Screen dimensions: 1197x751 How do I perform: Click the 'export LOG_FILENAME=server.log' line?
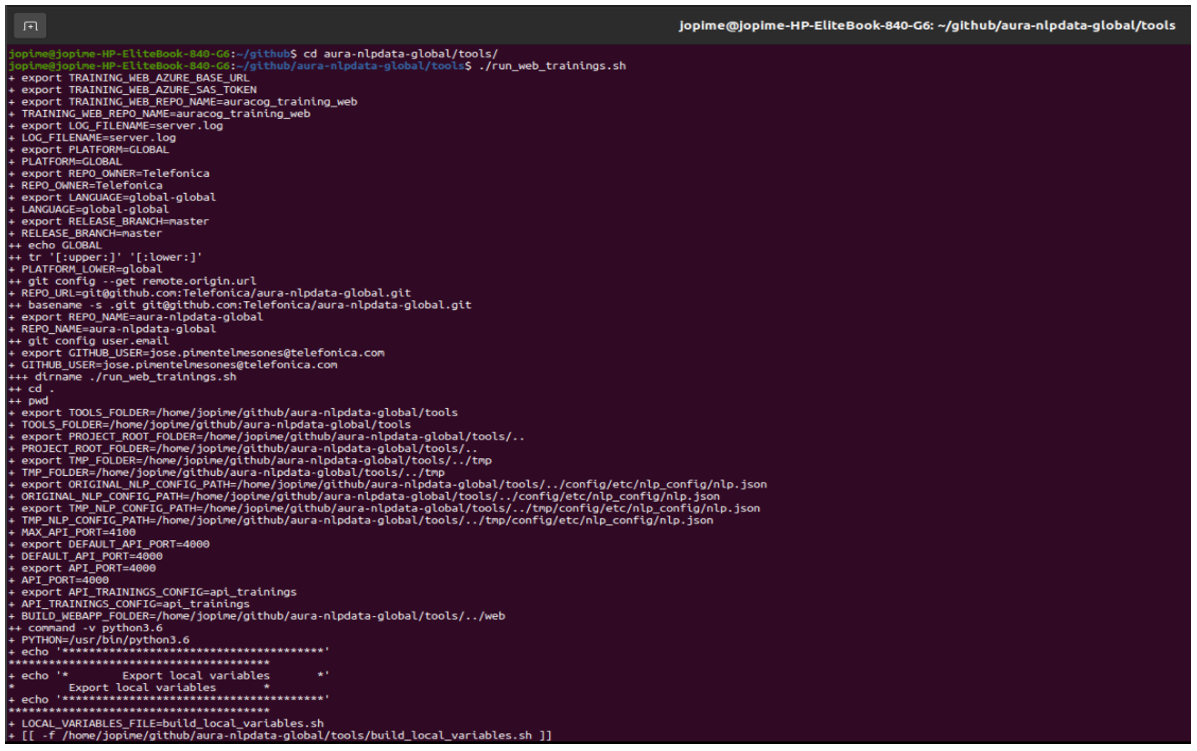pyautogui.click(x=116, y=125)
